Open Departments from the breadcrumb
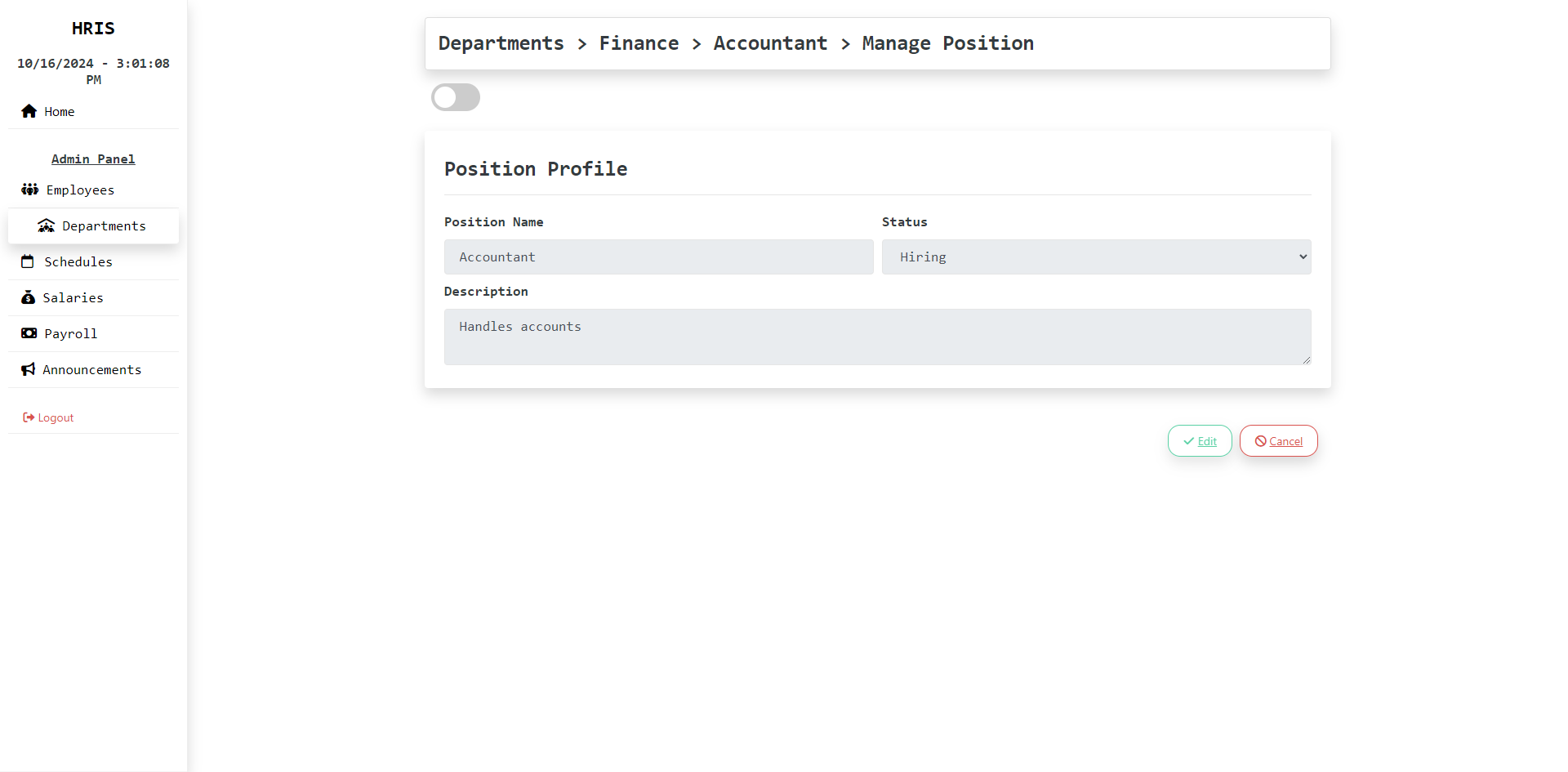Viewport: 1568px width, 772px height. 501,43
